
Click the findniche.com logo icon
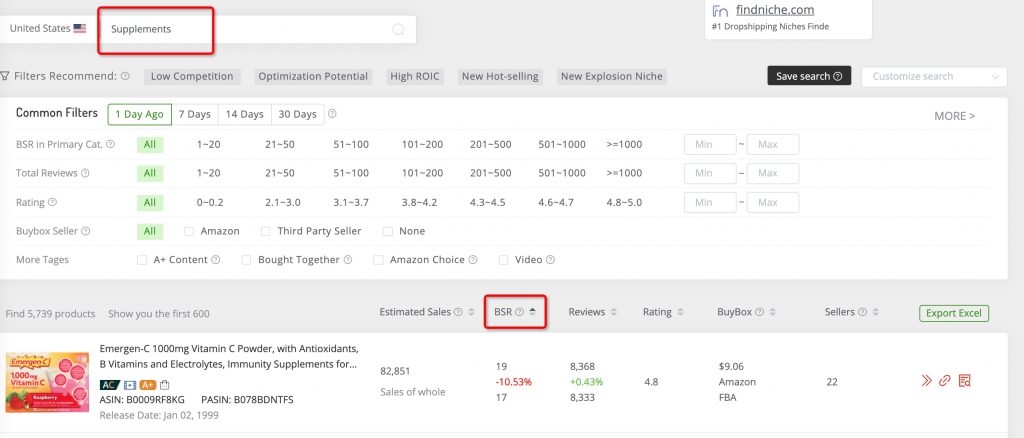click(720, 11)
